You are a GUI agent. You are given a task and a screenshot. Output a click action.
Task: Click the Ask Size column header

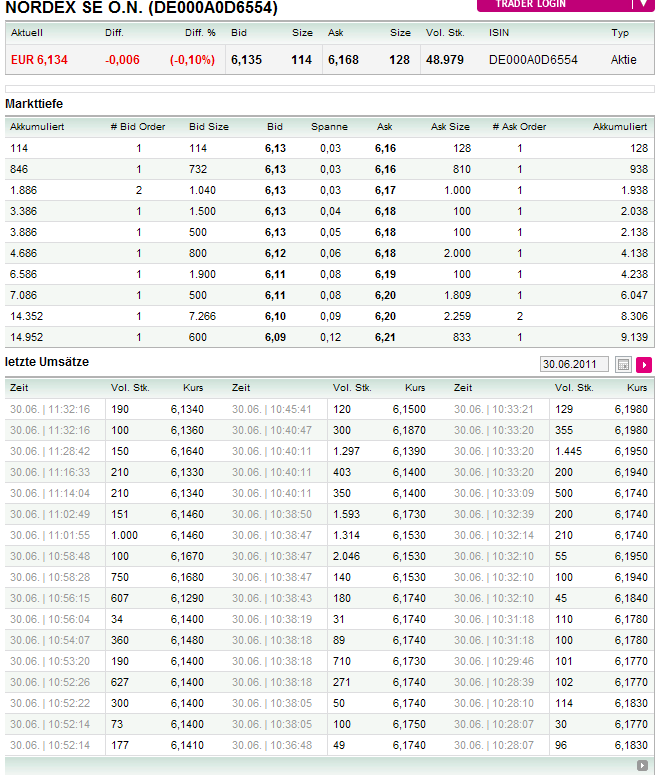[450, 127]
